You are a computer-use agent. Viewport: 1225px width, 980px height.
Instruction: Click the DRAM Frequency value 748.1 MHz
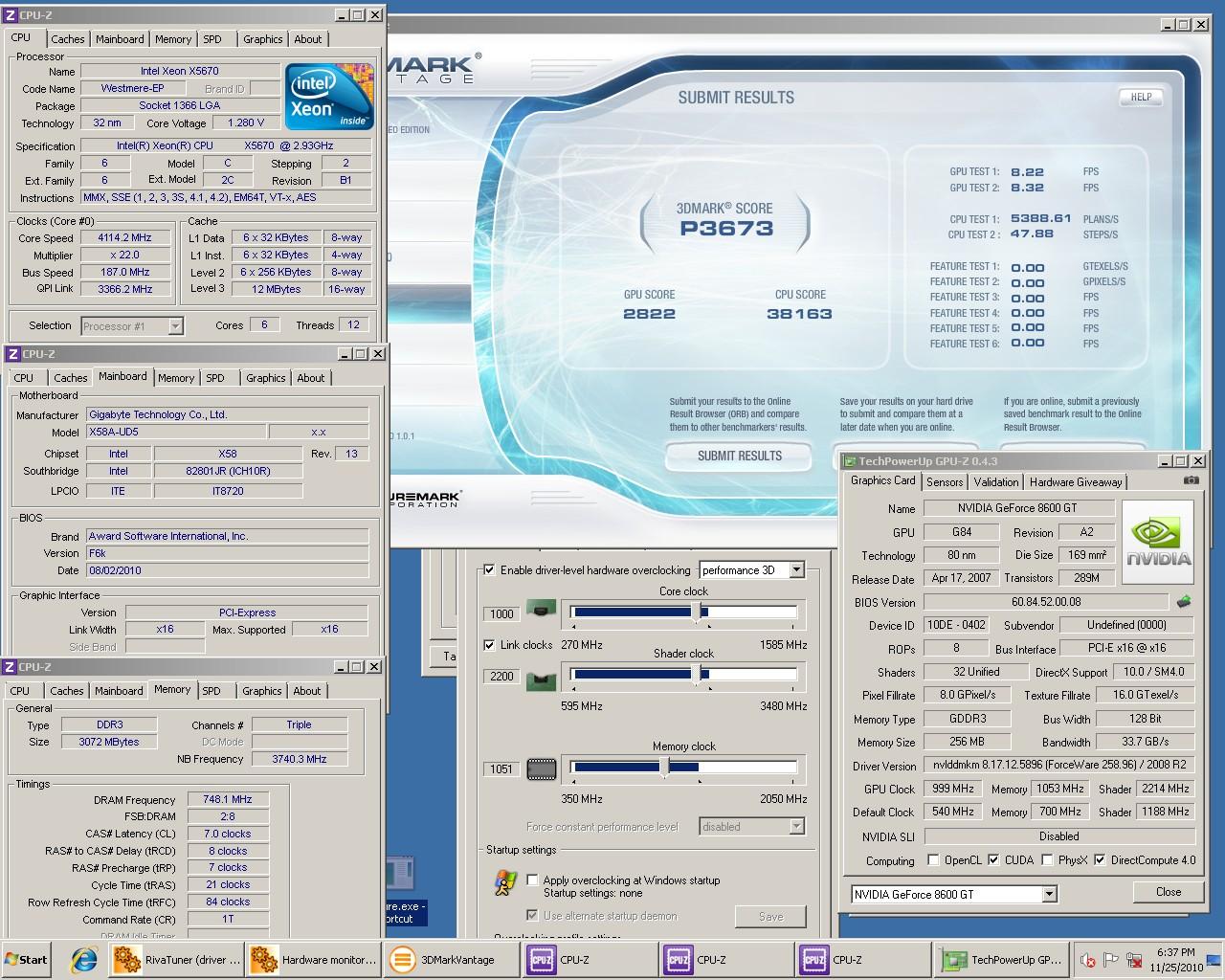(x=228, y=799)
